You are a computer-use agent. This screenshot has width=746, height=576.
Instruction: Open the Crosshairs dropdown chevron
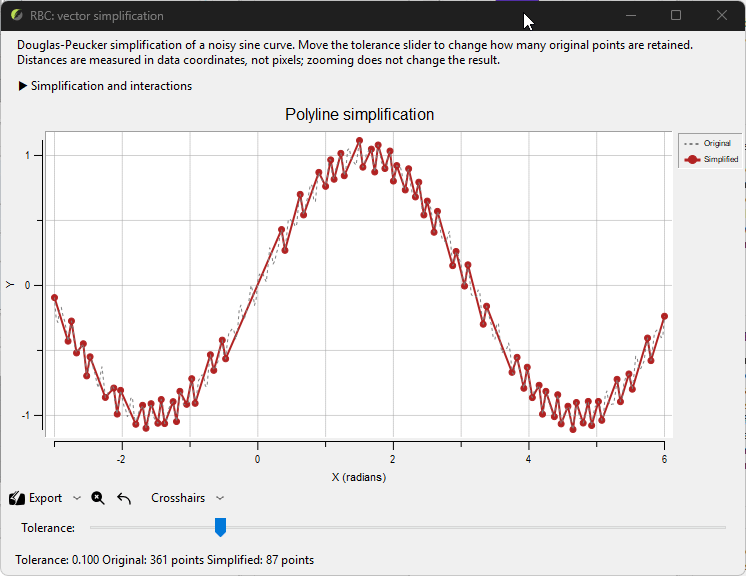220,498
